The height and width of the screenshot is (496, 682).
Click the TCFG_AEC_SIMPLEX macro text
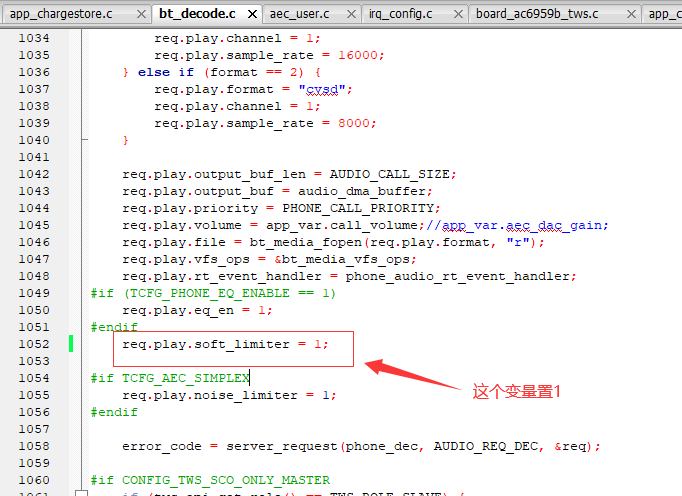pyautogui.click(x=186, y=378)
